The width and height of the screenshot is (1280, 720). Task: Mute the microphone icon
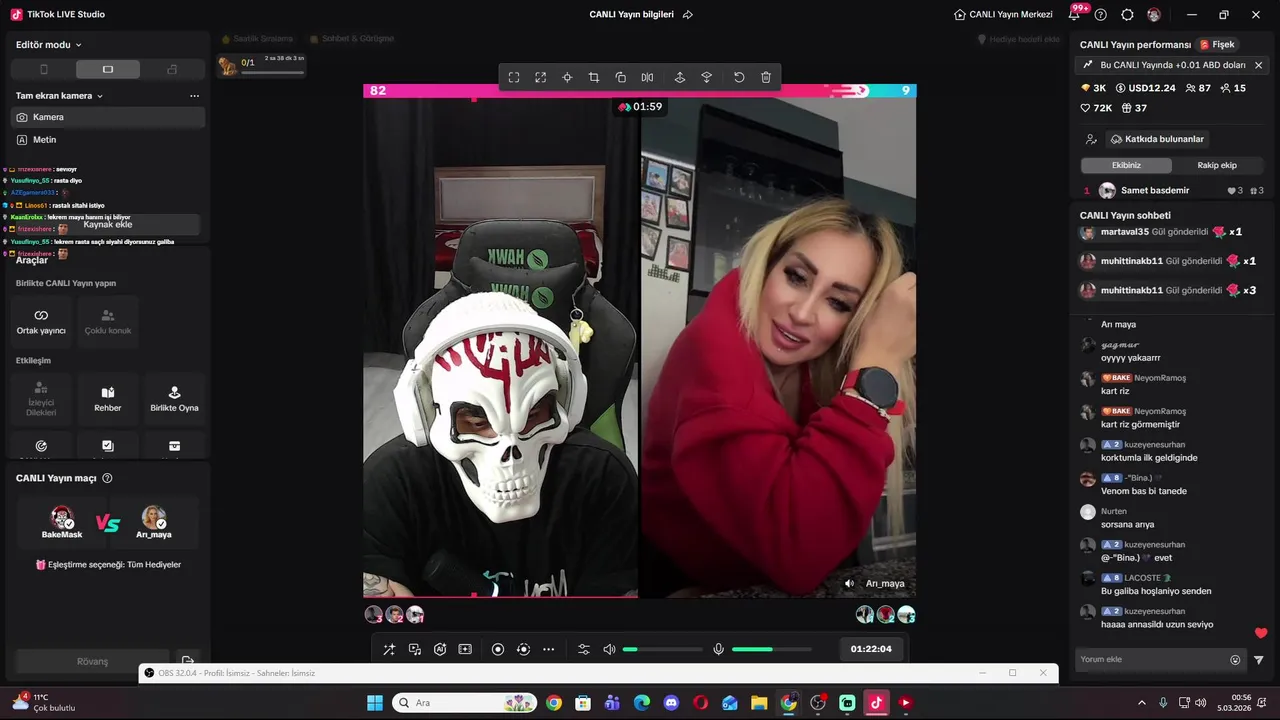point(718,649)
